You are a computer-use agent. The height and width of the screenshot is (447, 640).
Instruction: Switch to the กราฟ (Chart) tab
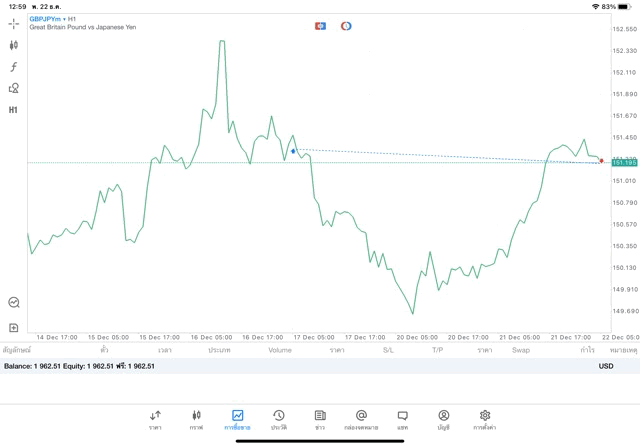196,420
